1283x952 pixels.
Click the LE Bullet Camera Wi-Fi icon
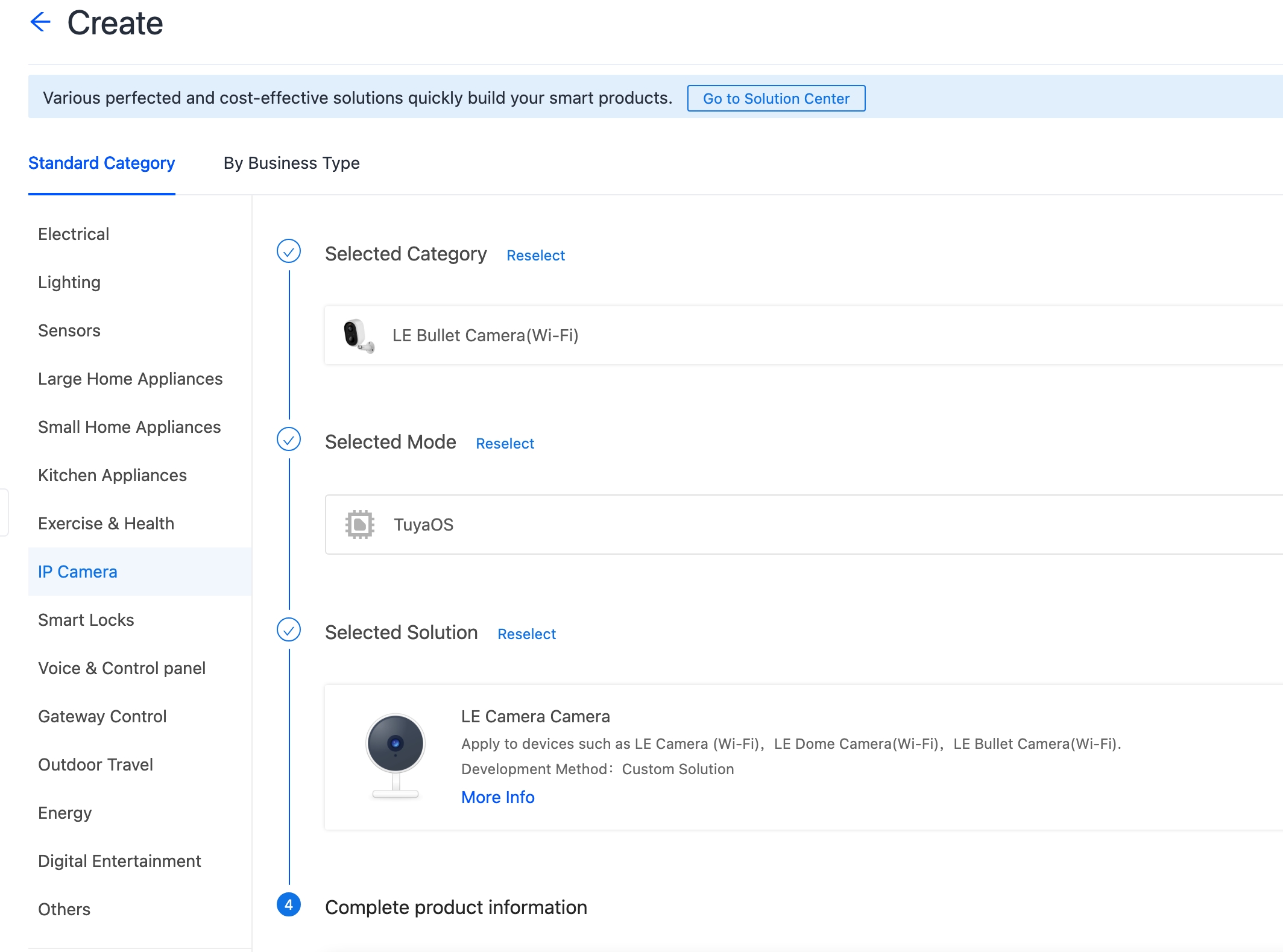357,335
